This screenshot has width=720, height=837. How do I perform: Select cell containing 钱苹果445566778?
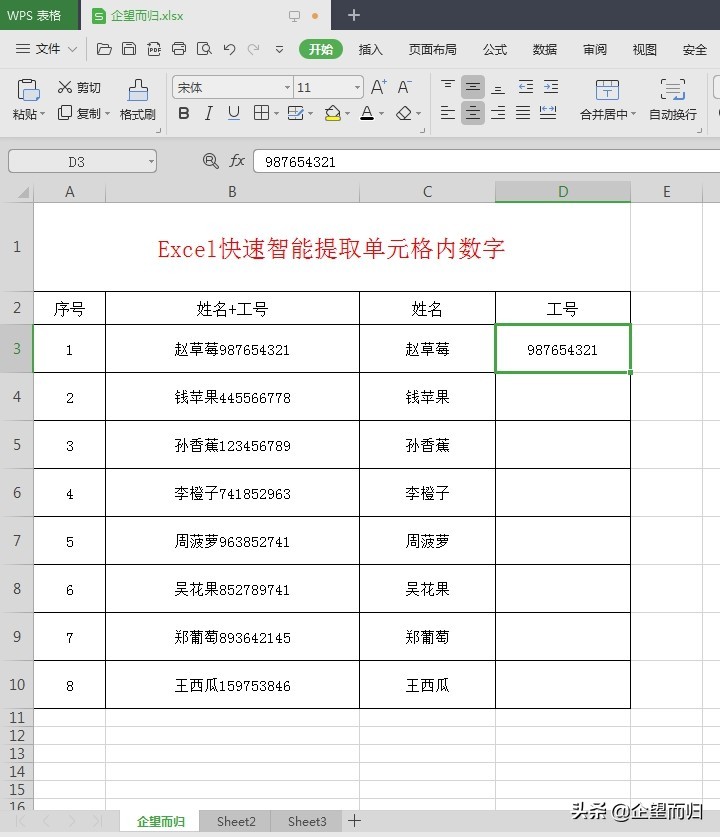232,397
